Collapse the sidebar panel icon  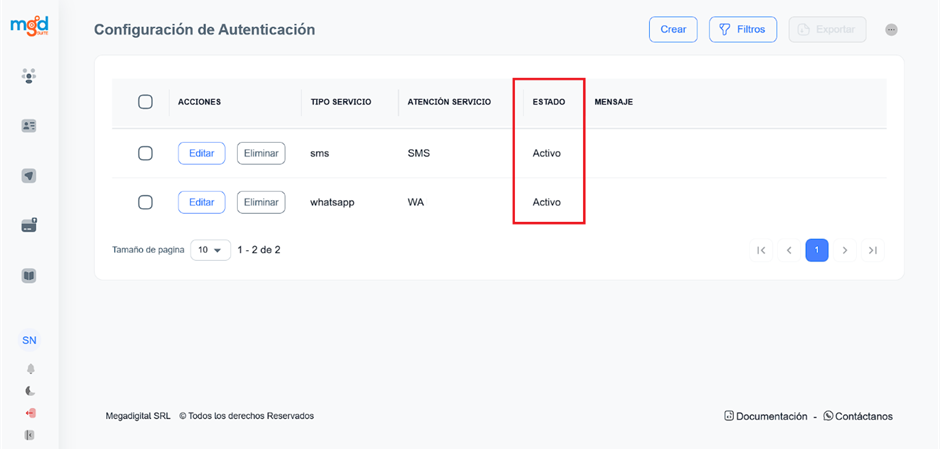30,435
